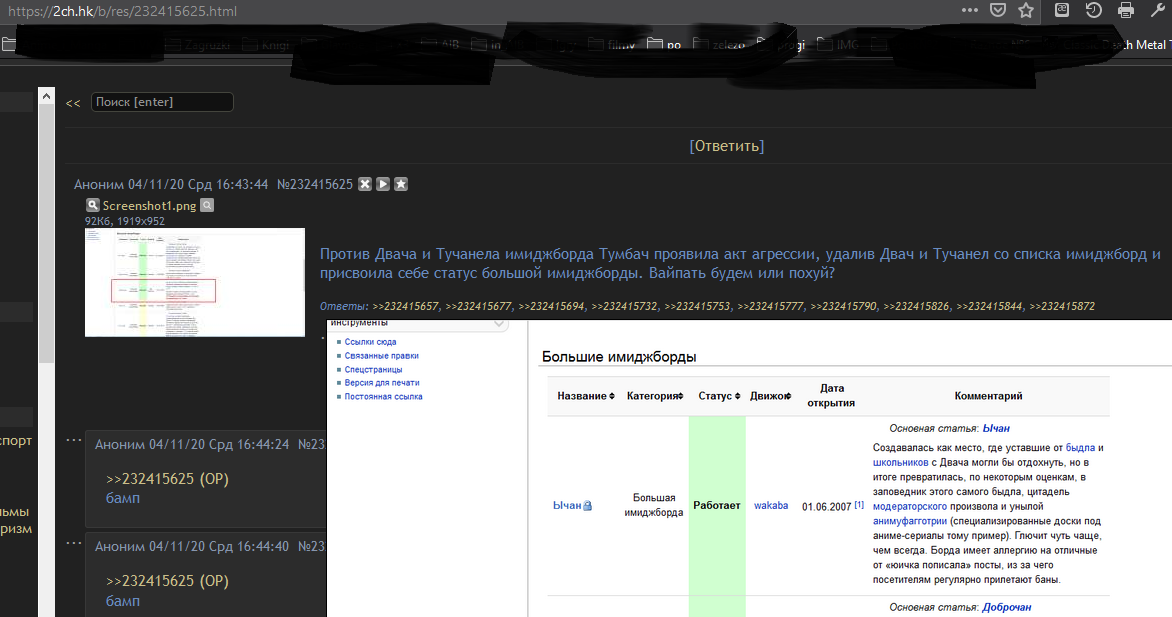Click the Ответить reply link

727,146
